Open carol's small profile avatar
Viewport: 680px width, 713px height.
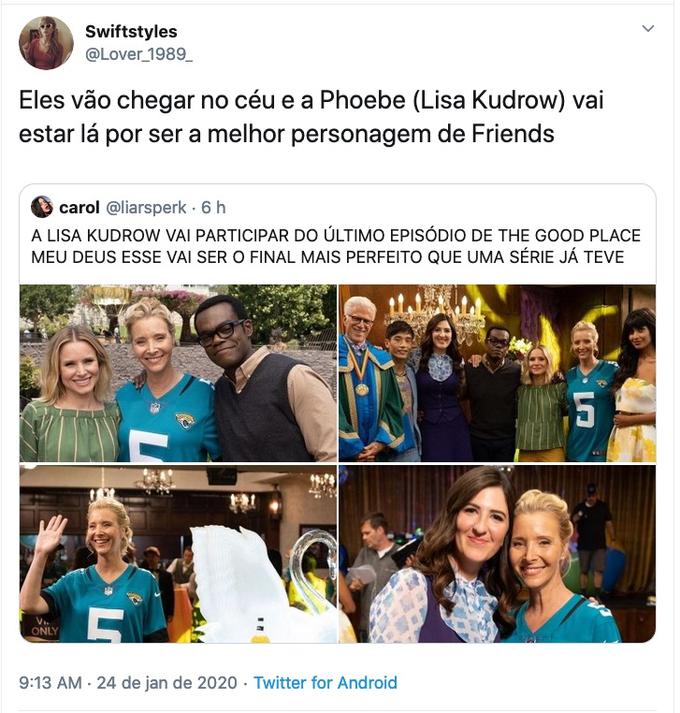pyautogui.click(x=42, y=207)
